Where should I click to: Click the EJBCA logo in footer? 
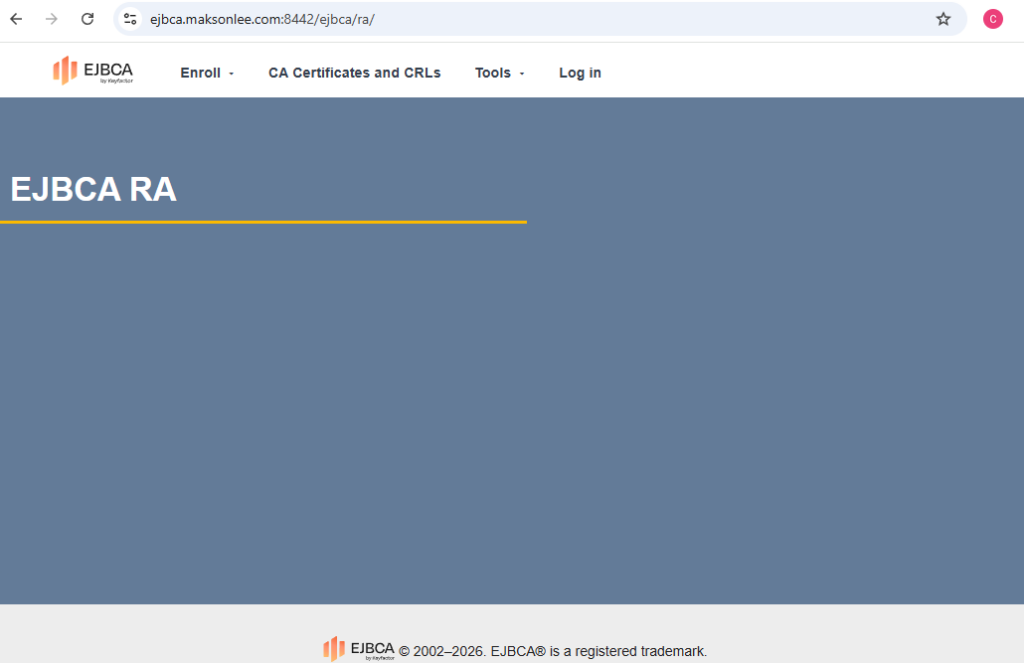tap(358, 649)
